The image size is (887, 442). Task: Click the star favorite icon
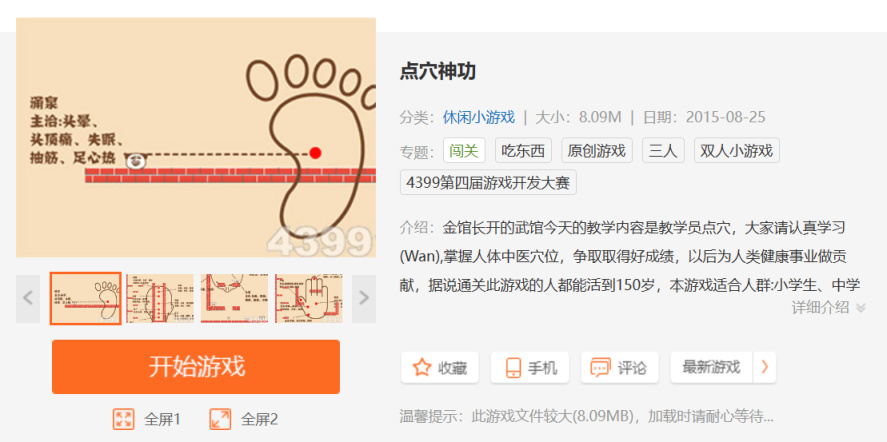coord(421,367)
